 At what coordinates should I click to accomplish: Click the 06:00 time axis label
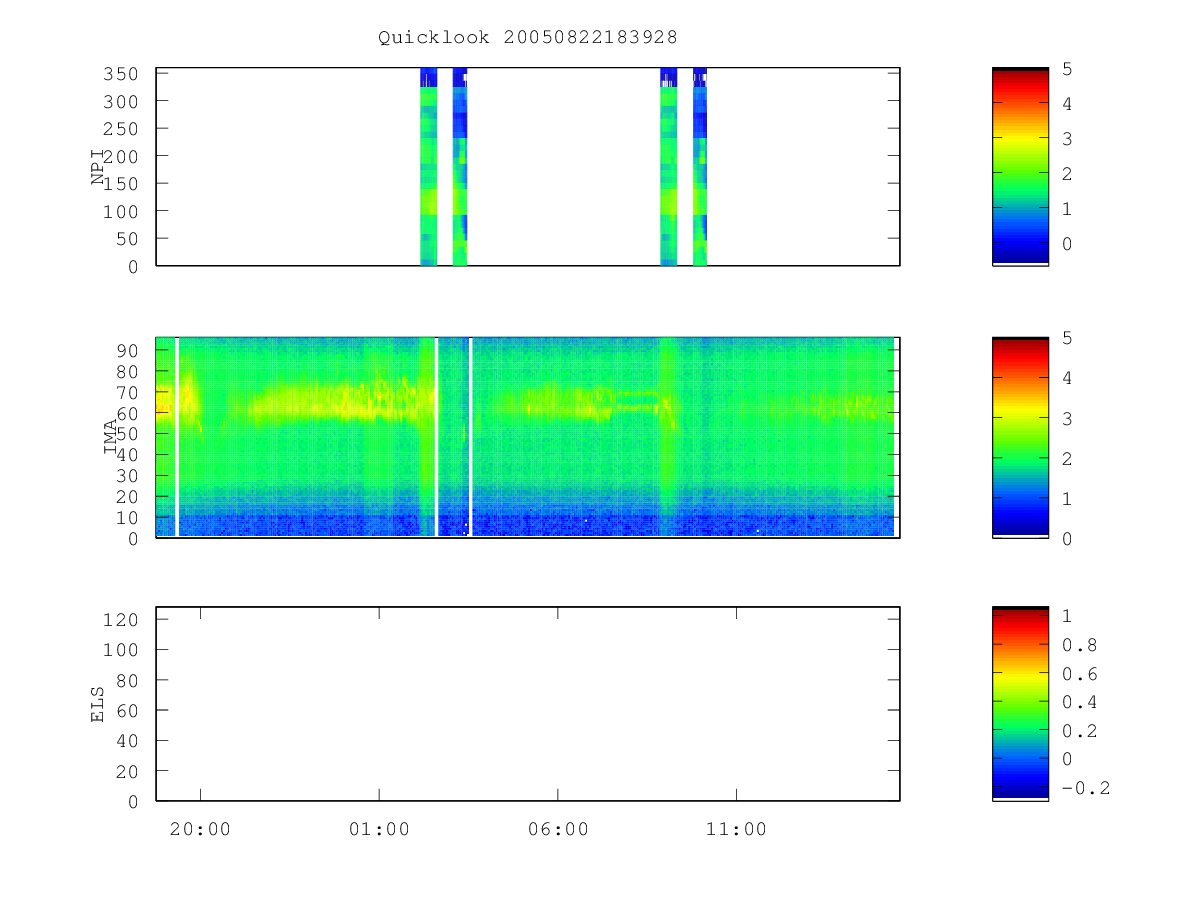[x=558, y=829]
